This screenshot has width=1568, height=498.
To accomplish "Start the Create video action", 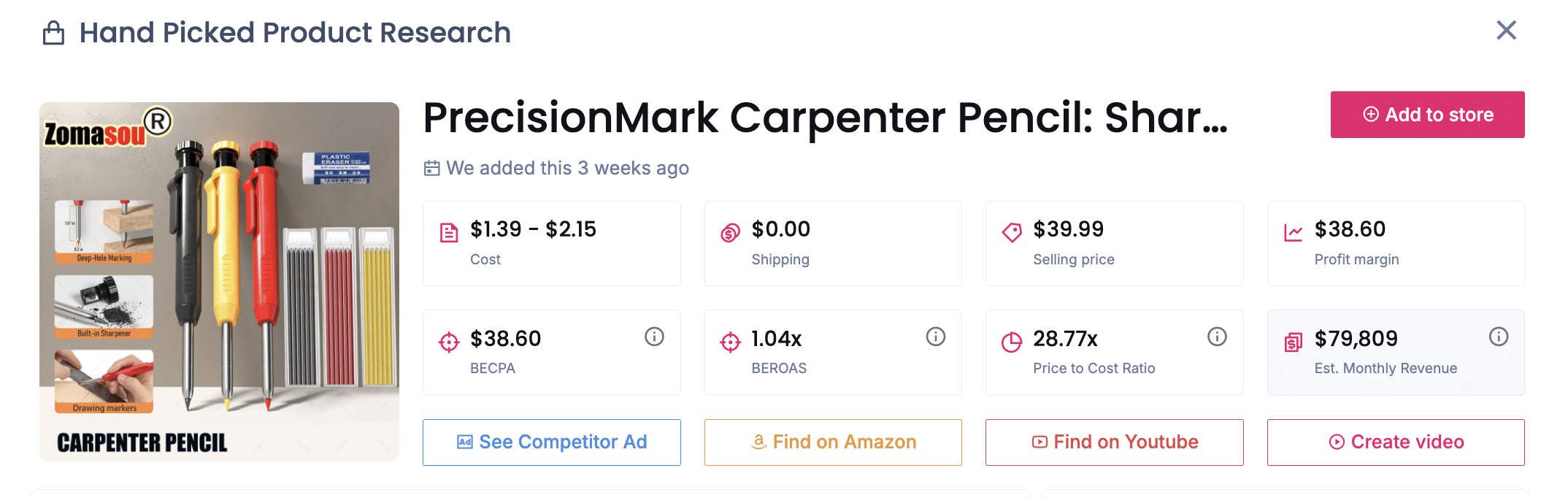I will 1395,442.
